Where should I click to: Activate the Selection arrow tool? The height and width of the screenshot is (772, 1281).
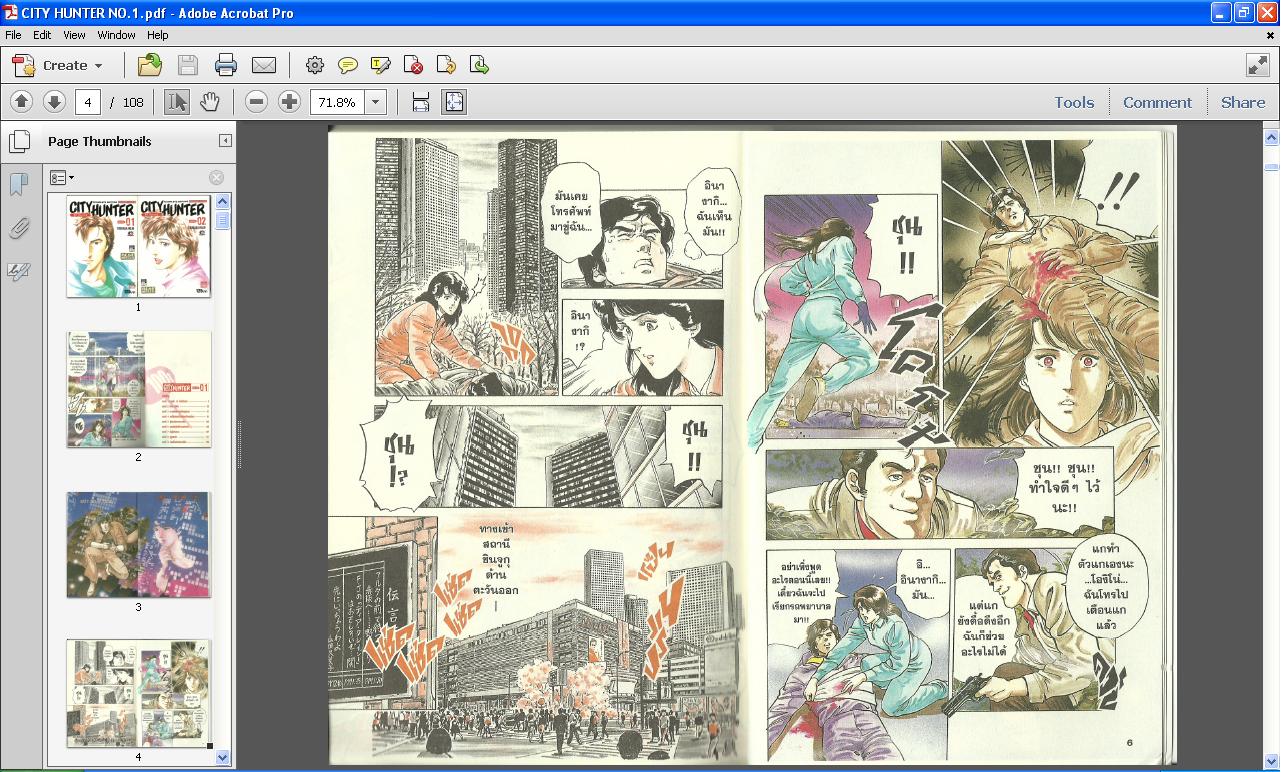pyautogui.click(x=177, y=102)
